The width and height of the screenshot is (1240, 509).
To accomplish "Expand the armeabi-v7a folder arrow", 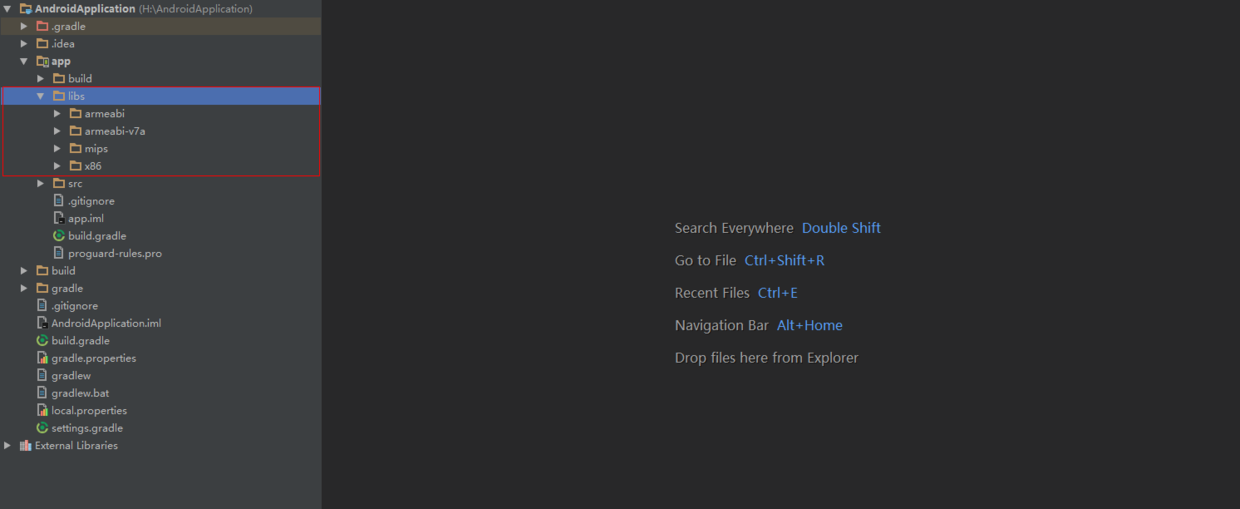I will point(58,131).
